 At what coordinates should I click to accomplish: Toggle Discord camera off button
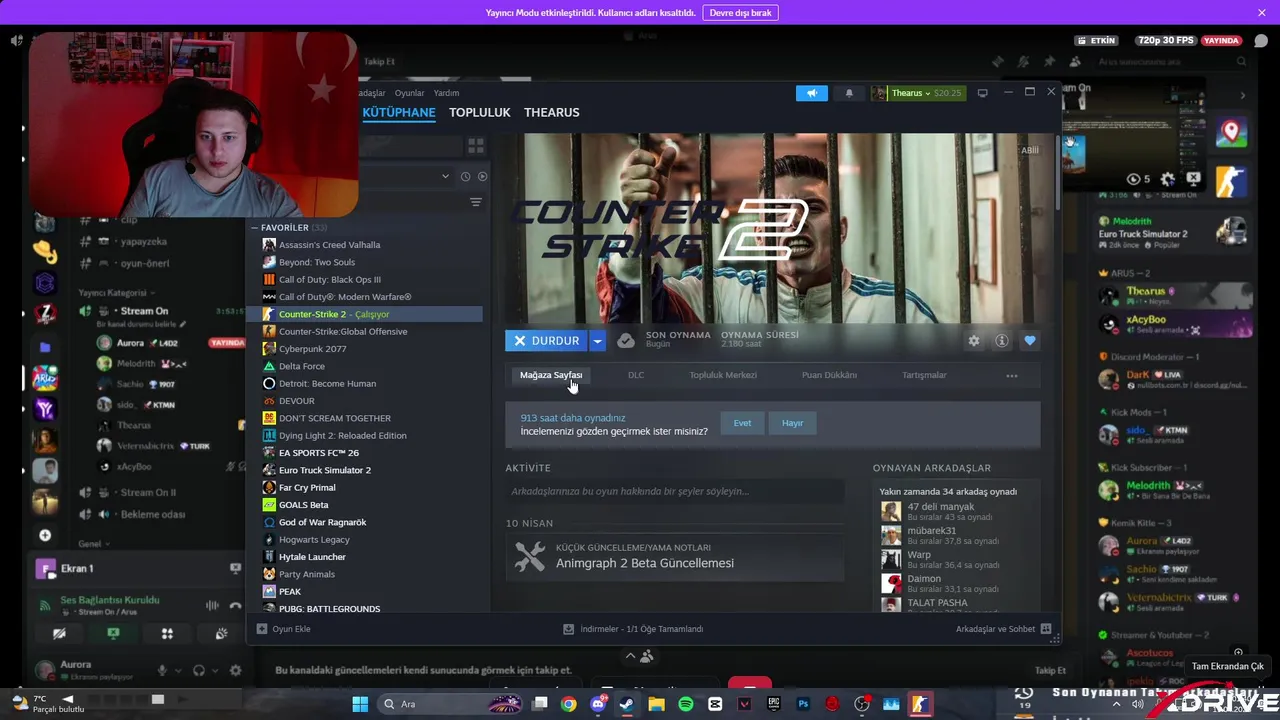(59, 633)
